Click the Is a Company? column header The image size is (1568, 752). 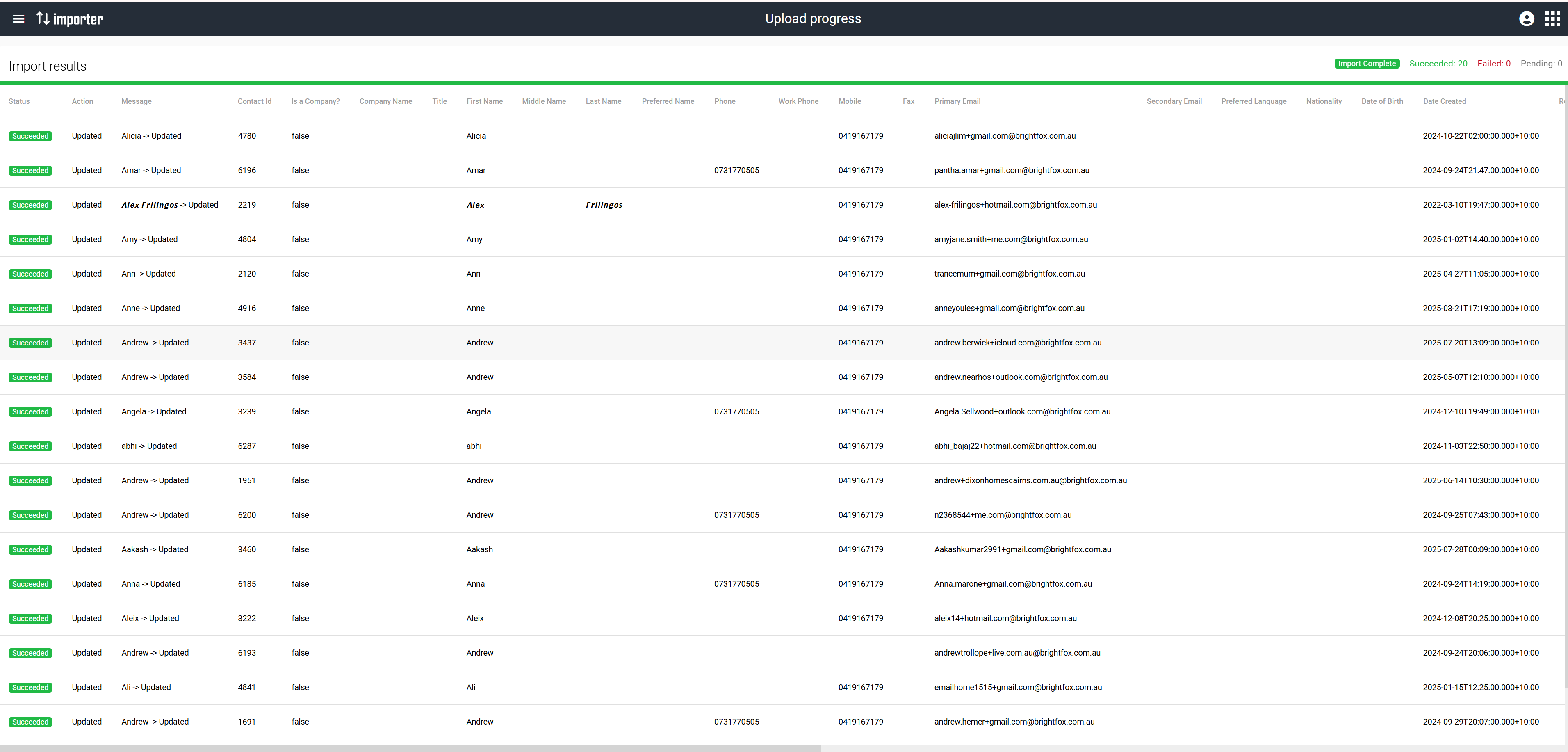tap(315, 101)
